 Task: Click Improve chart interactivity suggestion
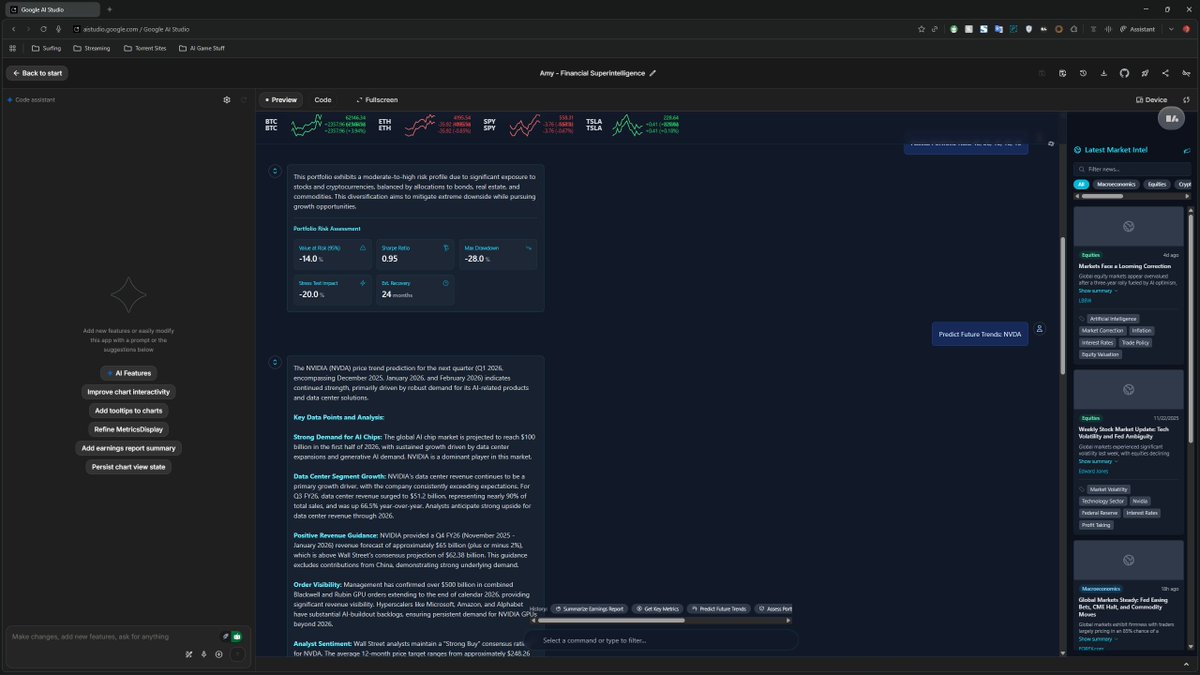tap(128, 392)
